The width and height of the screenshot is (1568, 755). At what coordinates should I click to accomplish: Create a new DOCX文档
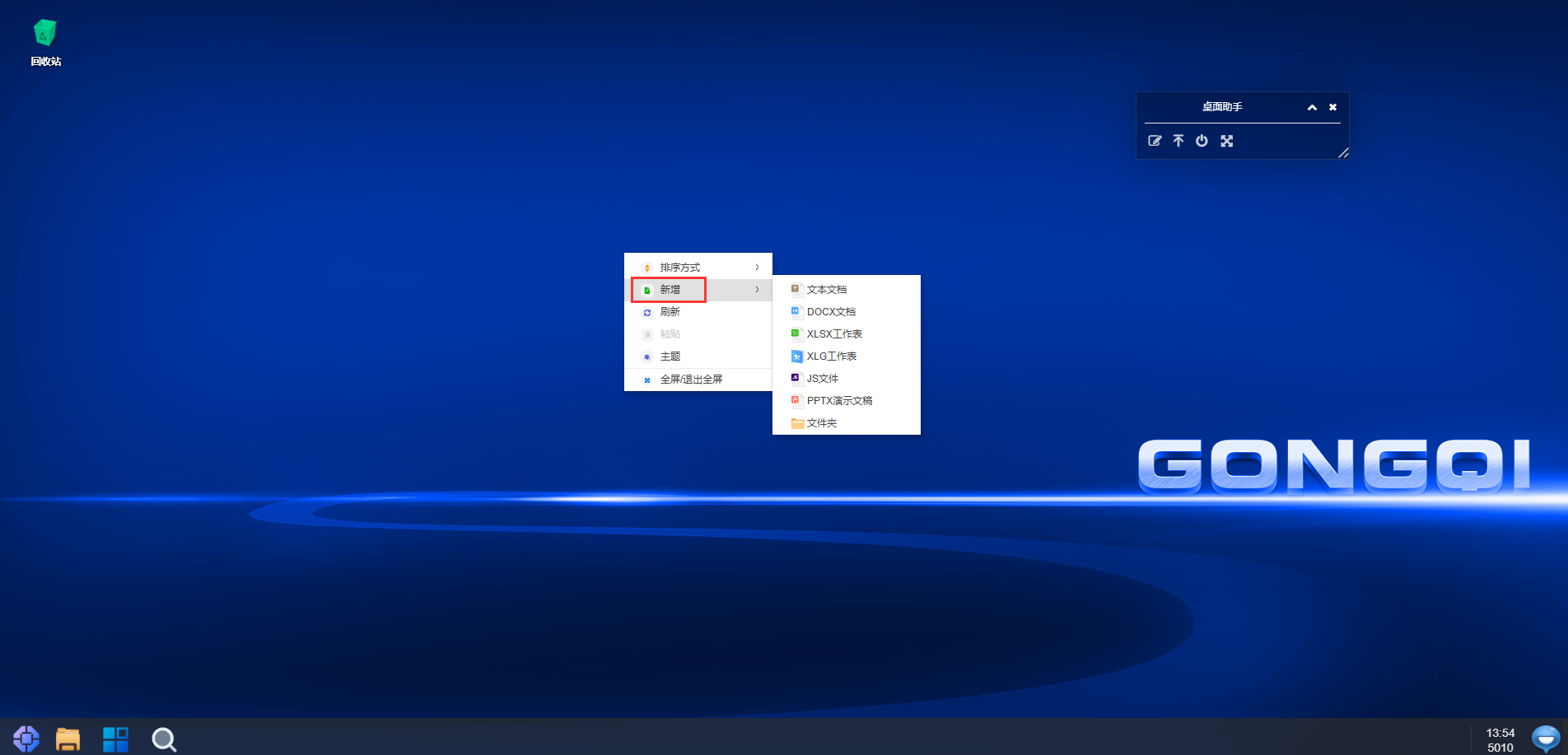tap(847, 312)
